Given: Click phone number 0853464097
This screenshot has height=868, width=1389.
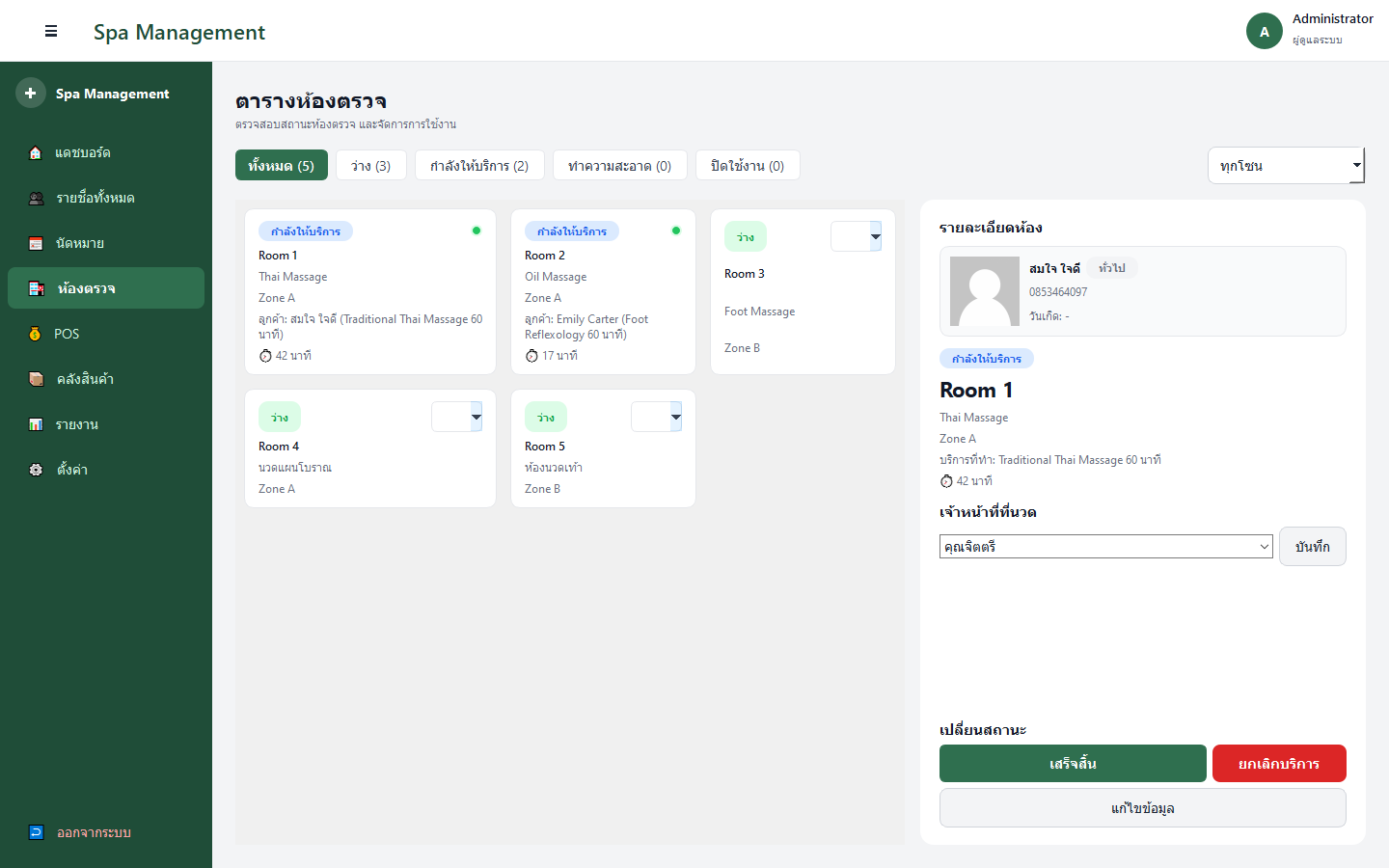Looking at the screenshot, I should point(1058,292).
